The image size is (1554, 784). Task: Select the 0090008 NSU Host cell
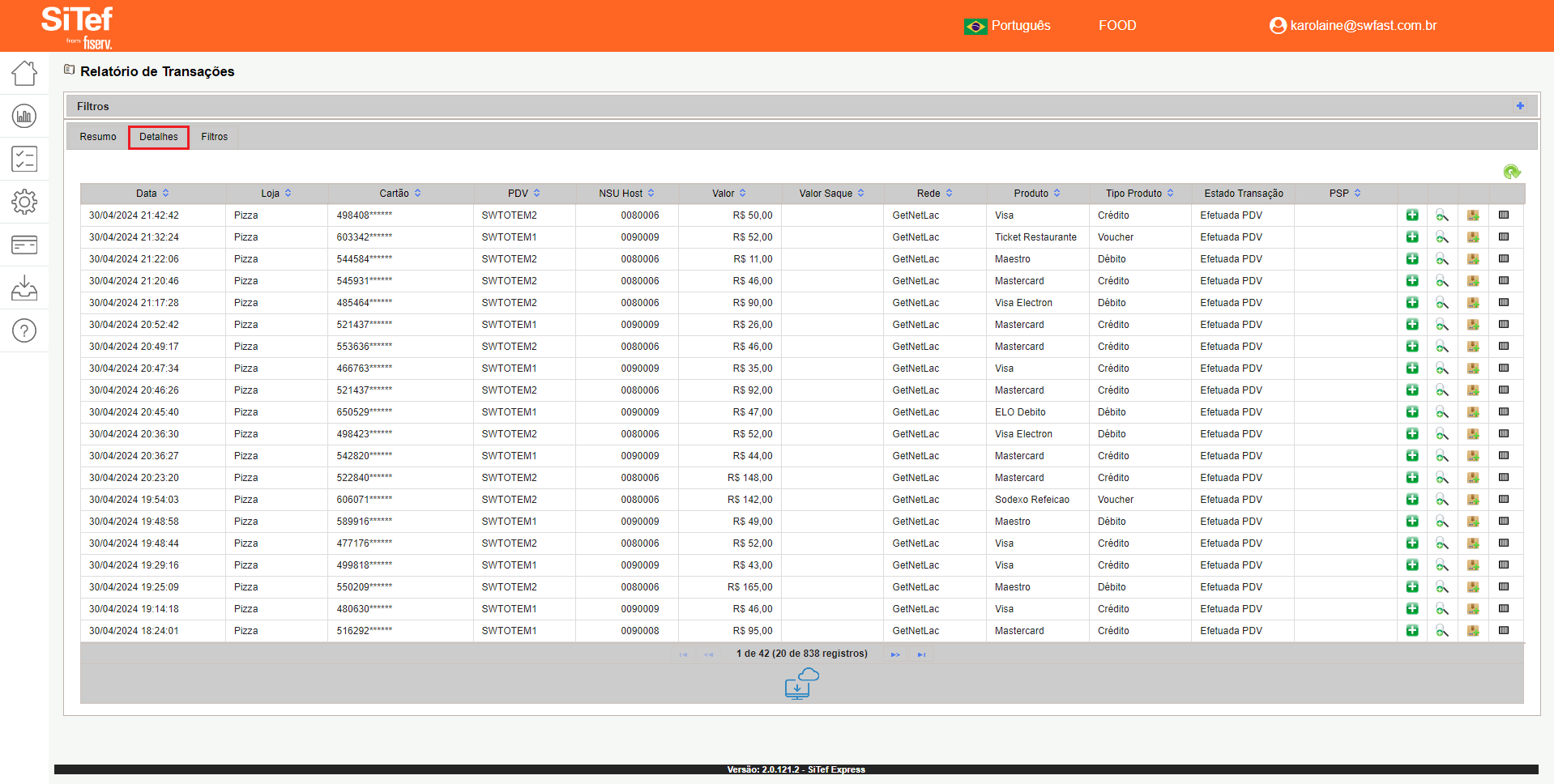[x=627, y=631]
